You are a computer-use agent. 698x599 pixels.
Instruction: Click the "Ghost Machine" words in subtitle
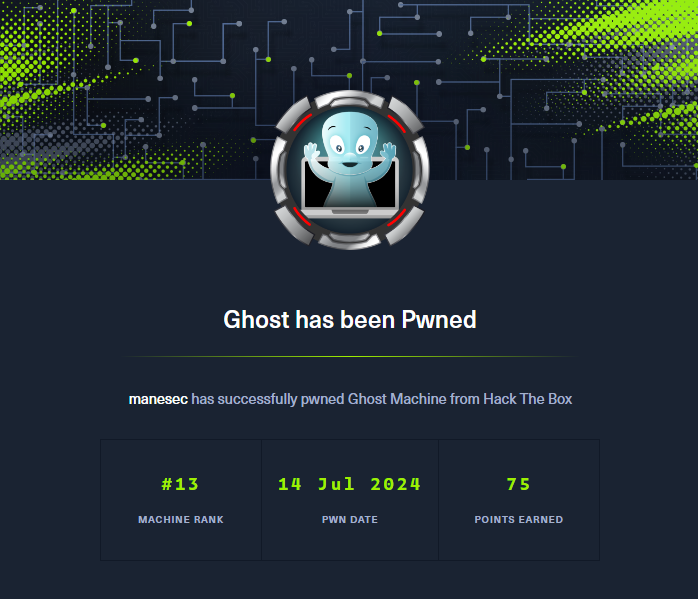pos(397,399)
